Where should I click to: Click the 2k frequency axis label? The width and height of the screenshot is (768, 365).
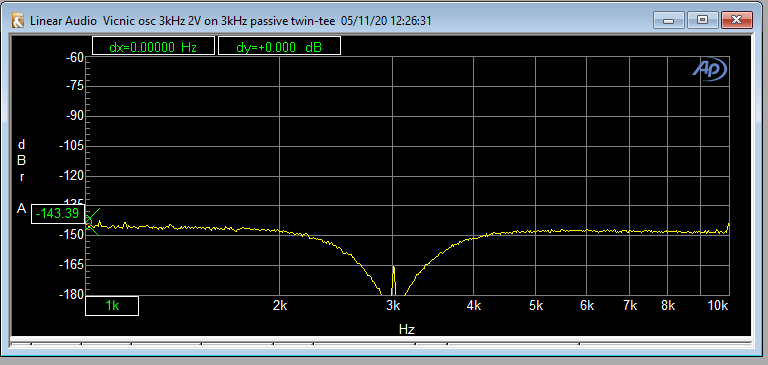pos(280,306)
